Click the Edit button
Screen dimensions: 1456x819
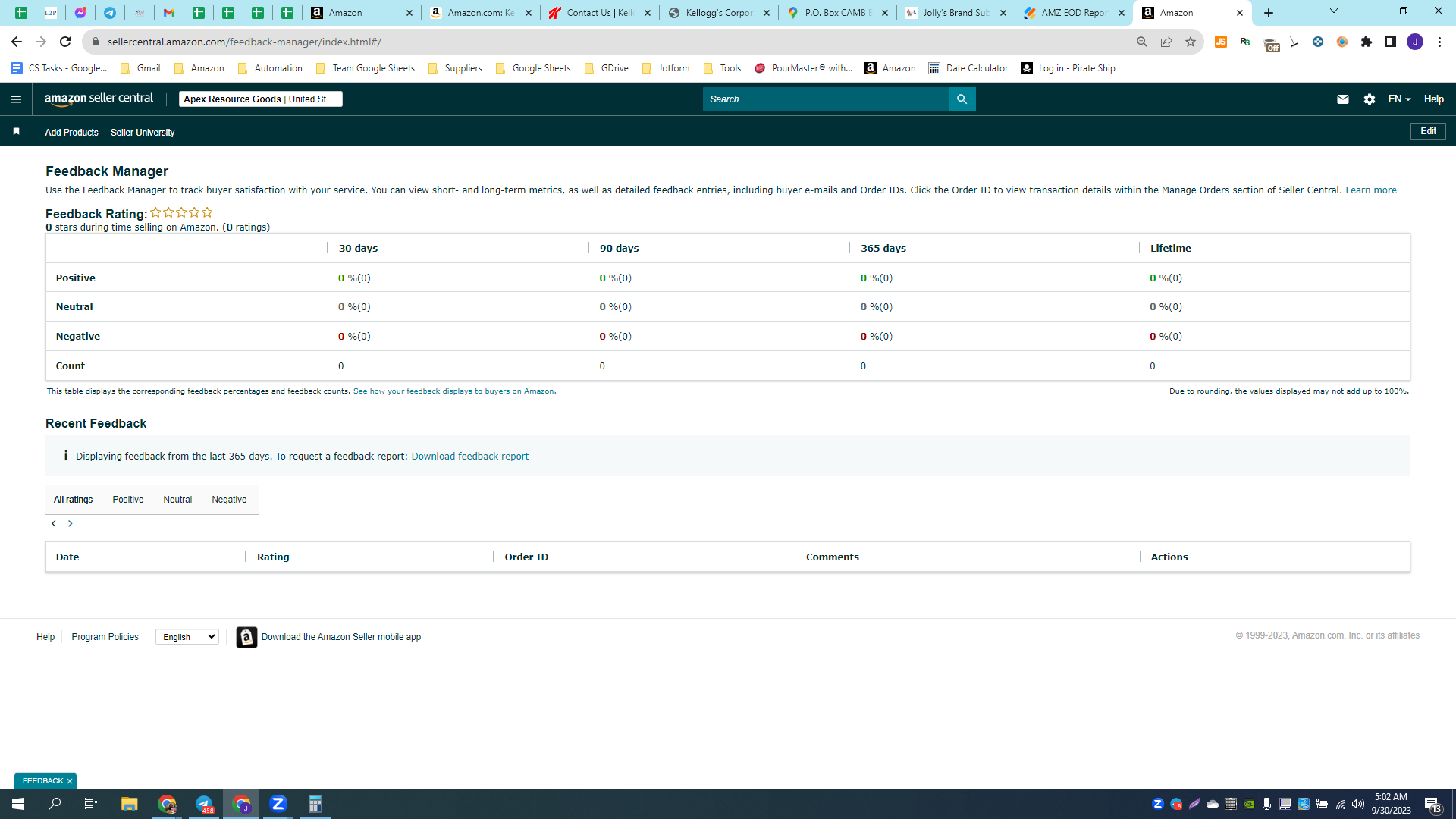(1428, 131)
